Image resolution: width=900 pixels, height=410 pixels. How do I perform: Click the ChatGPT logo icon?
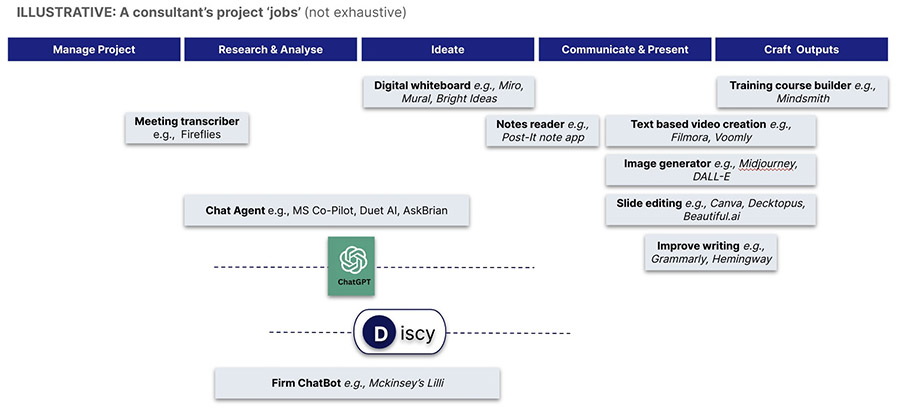tap(351, 266)
